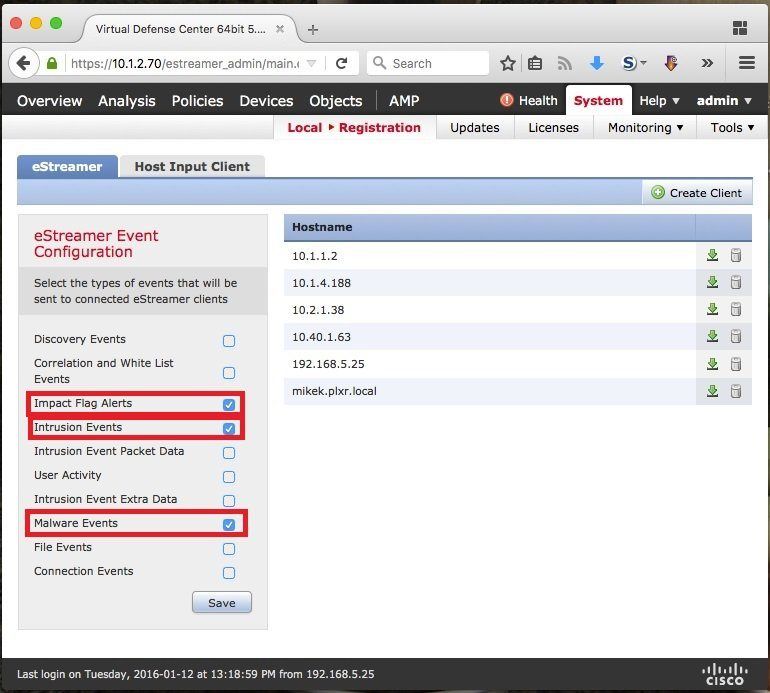This screenshot has width=770, height=693.
Task: Click the Hostname column header
Action: click(x=322, y=227)
